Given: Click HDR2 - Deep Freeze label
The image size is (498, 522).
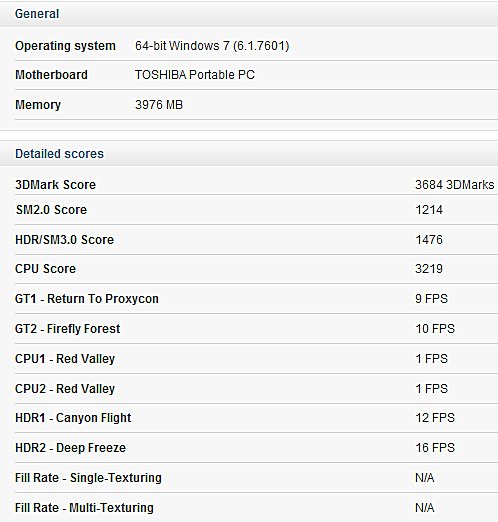Looking at the screenshot, I should coord(70,448).
